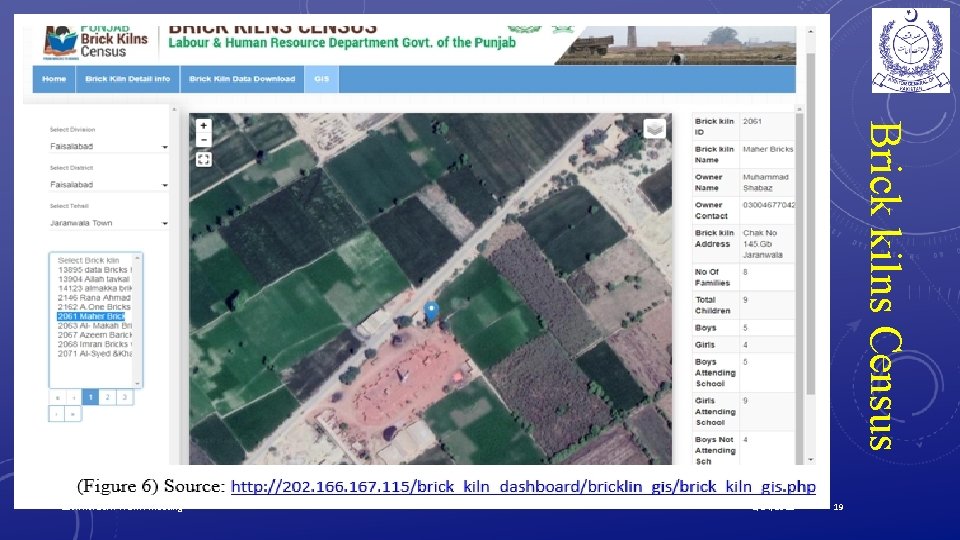Select 2068 Imran Bricks kiln entry
960x540 pixels.
pyautogui.click(x=94, y=344)
